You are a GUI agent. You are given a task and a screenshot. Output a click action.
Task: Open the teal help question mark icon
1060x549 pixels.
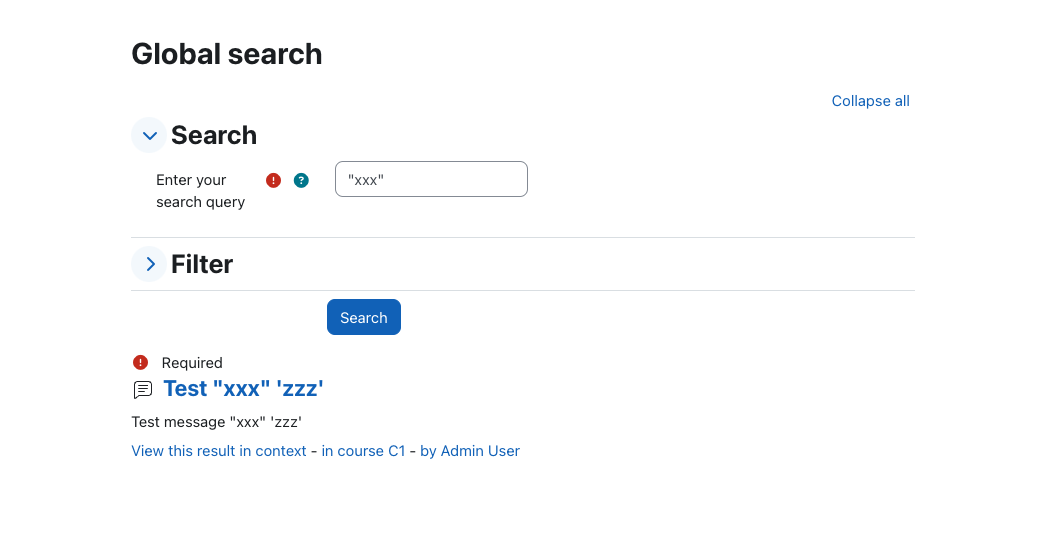(301, 181)
